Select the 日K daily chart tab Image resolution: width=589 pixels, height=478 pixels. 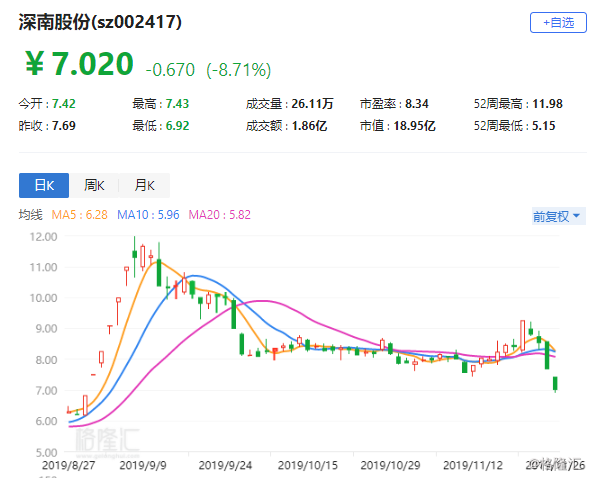44,185
